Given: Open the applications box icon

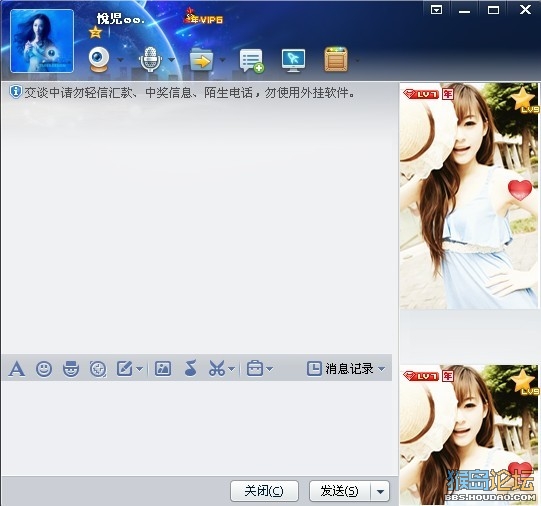Looking at the screenshot, I should point(336,60).
